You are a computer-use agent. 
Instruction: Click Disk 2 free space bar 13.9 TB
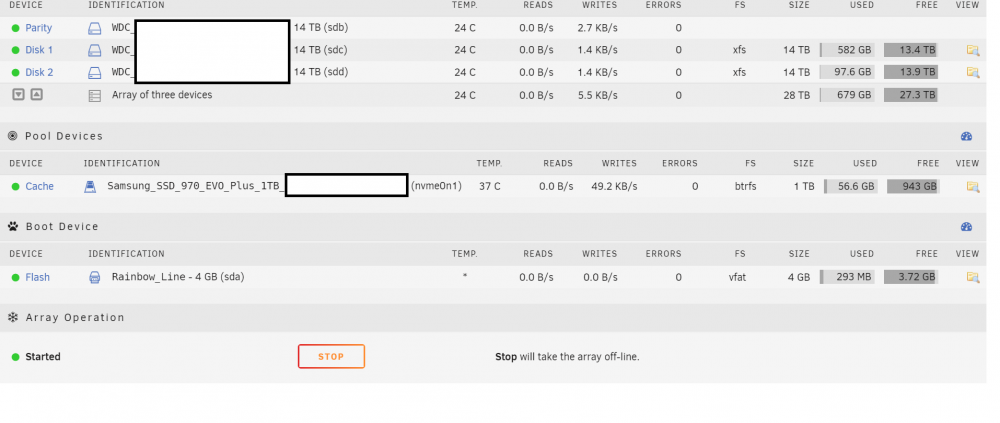point(911,72)
